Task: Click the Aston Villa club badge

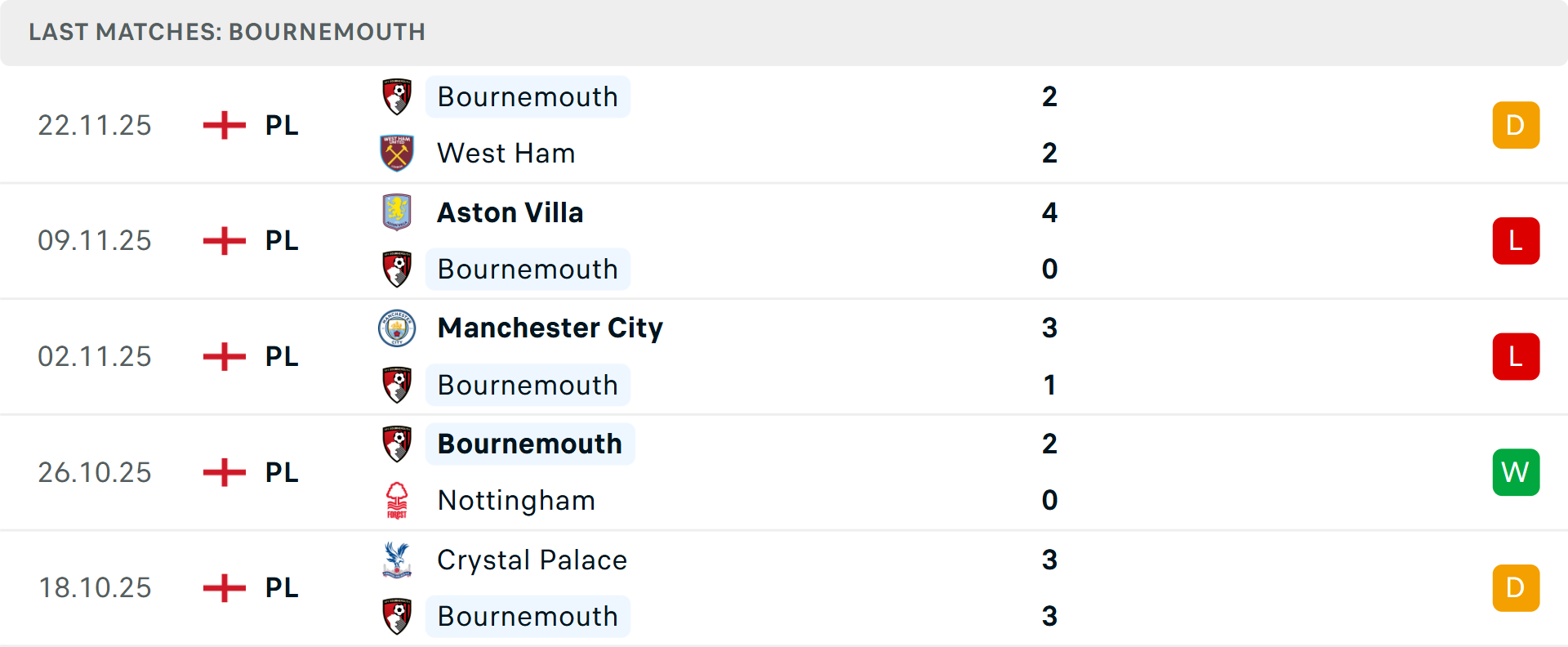Action: [397, 212]
